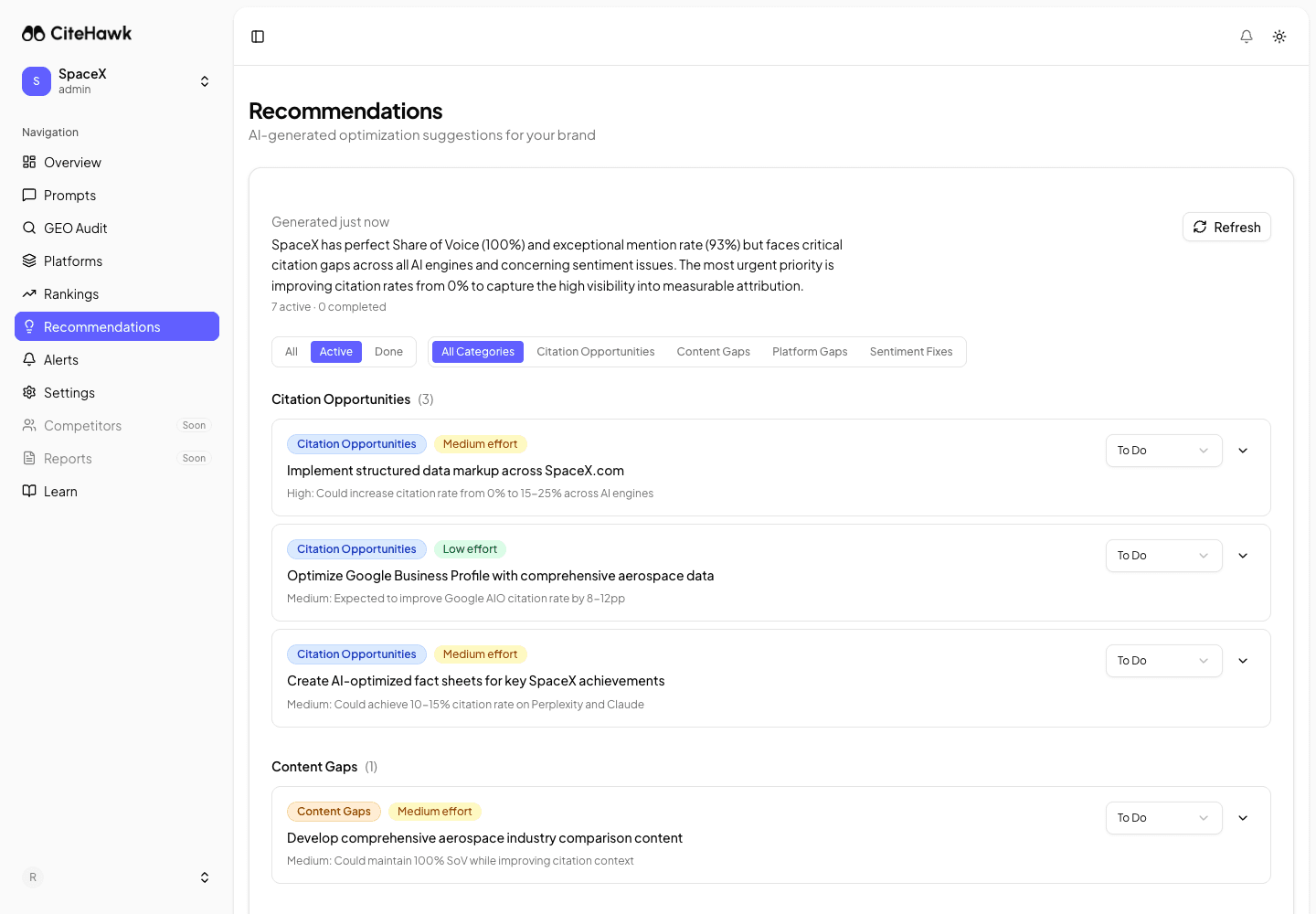Viewport: 1316px width, 914px height.
Task: Open the Settings page
Action: [x=117, y=392]
